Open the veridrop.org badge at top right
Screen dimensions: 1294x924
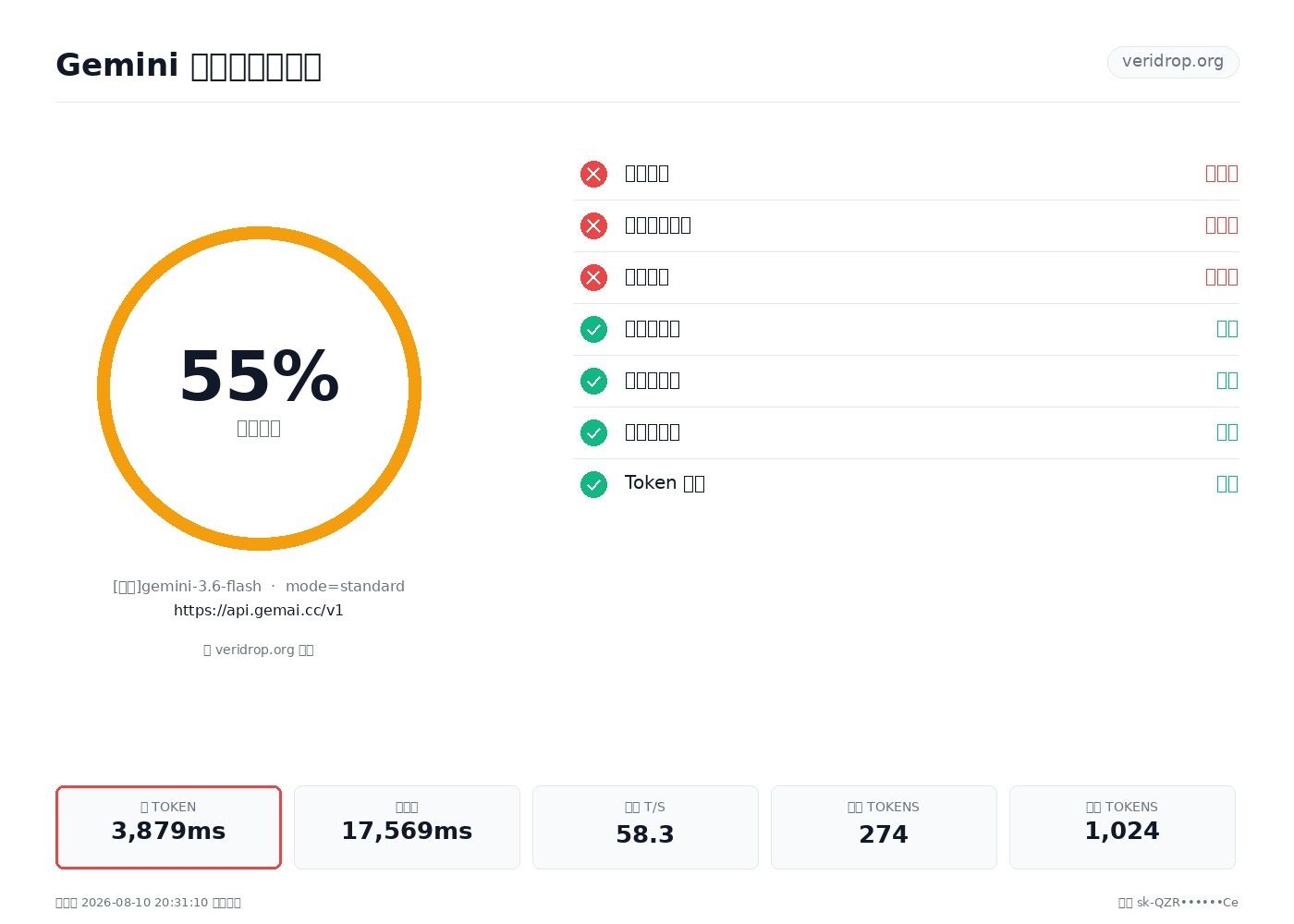point(1173,62)
